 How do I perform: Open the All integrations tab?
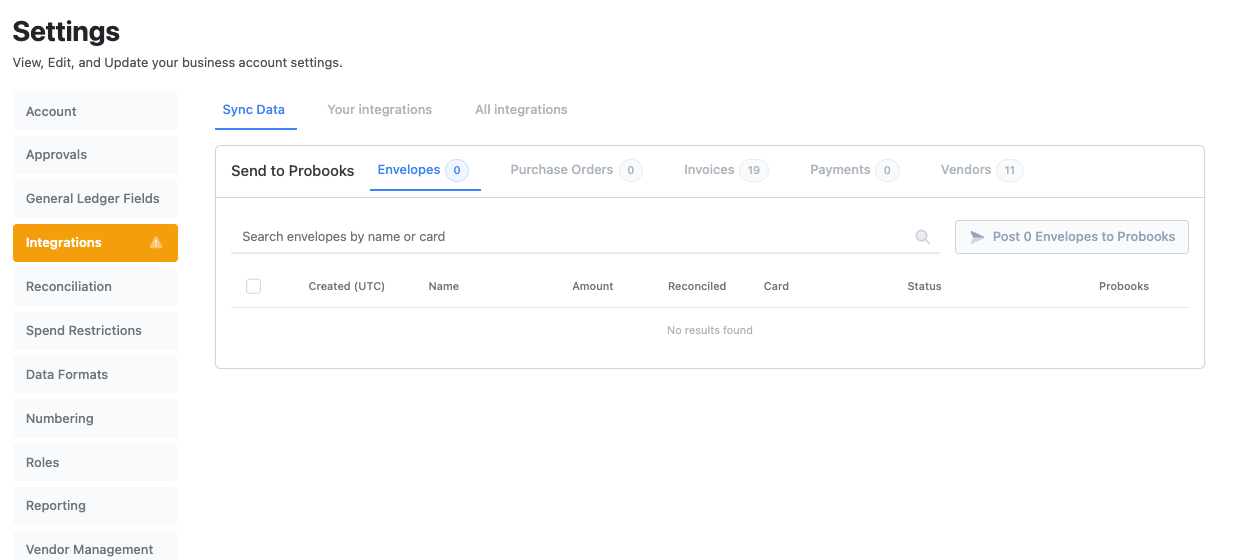click(521, 110)
